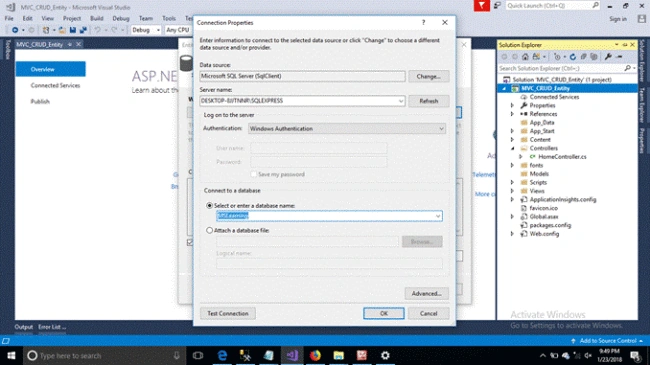Viewport: 650px width, 365px height.
Task: Click the Undo icon in toolbar
Action: (97, 30)
